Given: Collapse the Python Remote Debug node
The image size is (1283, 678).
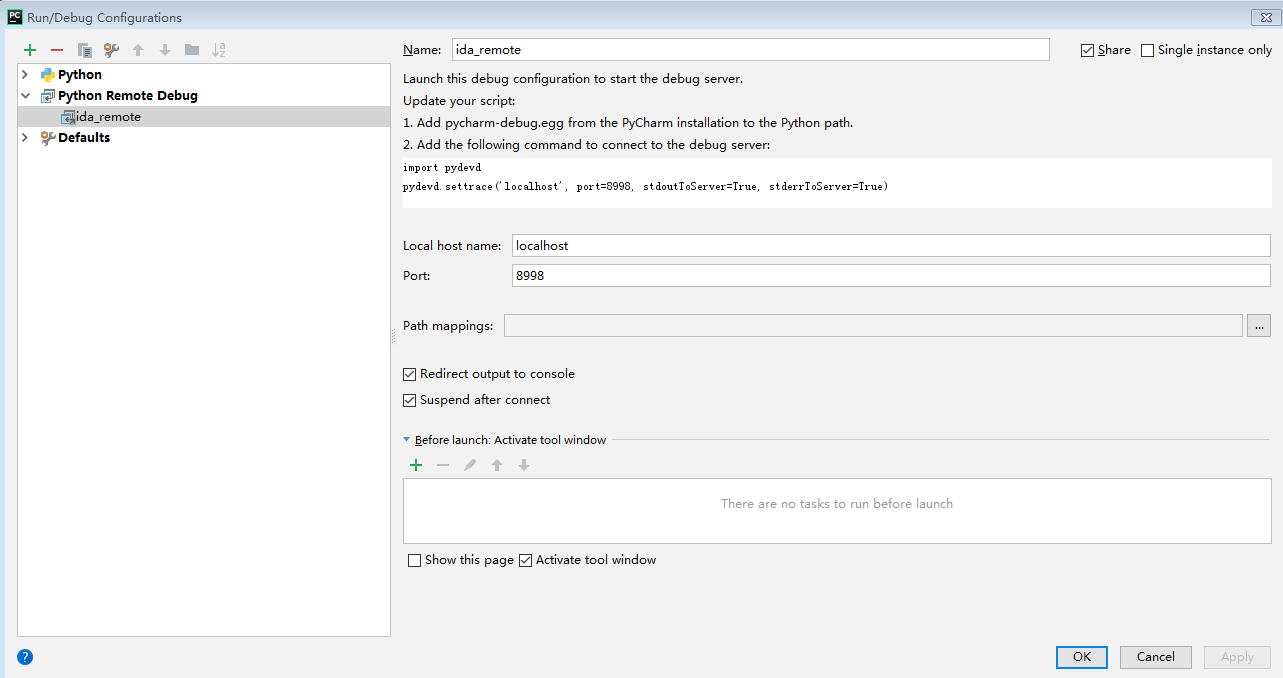Looking at the screenshot, I should pos(26,96).
